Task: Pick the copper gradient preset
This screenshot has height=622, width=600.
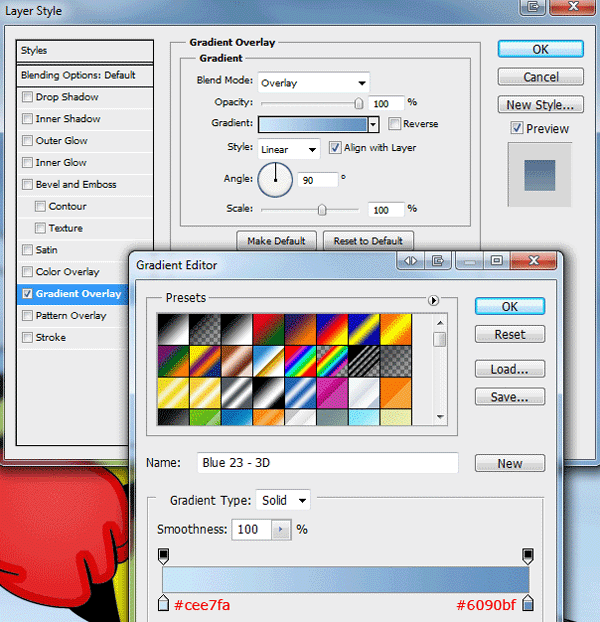Action: (237, 361)
